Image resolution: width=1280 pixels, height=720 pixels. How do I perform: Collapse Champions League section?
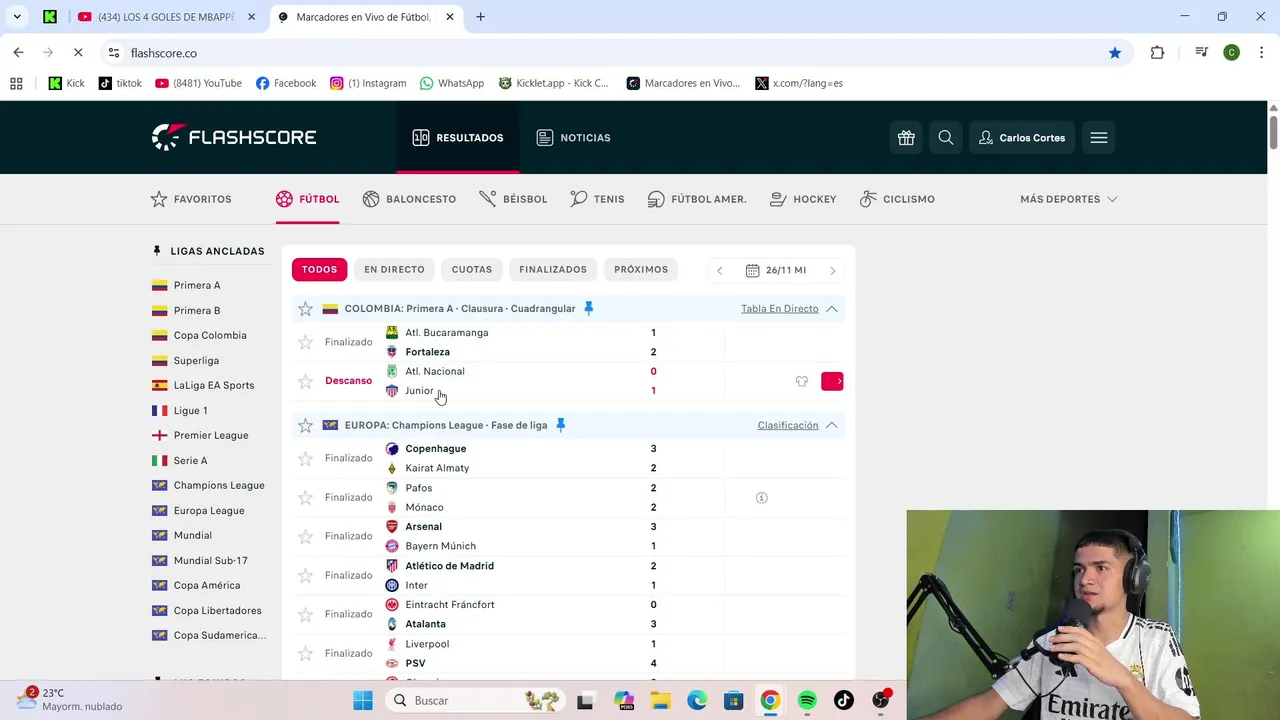(x=832, y=425)
